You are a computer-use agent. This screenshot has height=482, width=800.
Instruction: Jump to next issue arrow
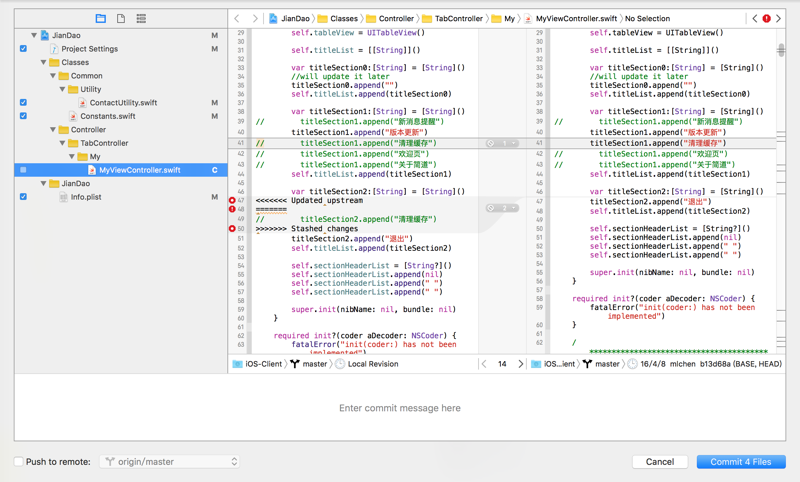pos(779,18)
